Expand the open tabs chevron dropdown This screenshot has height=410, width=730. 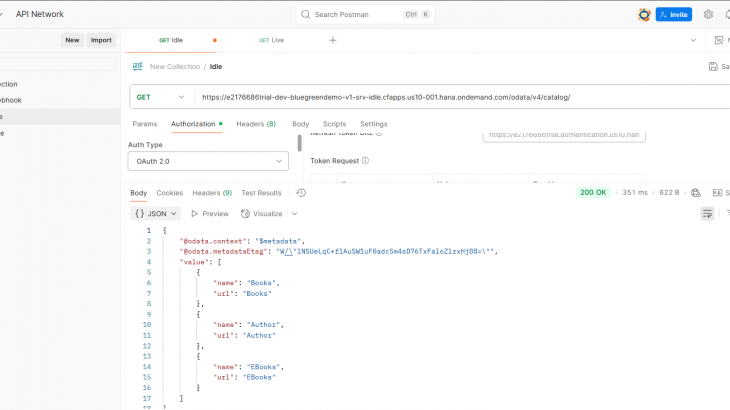693,40
